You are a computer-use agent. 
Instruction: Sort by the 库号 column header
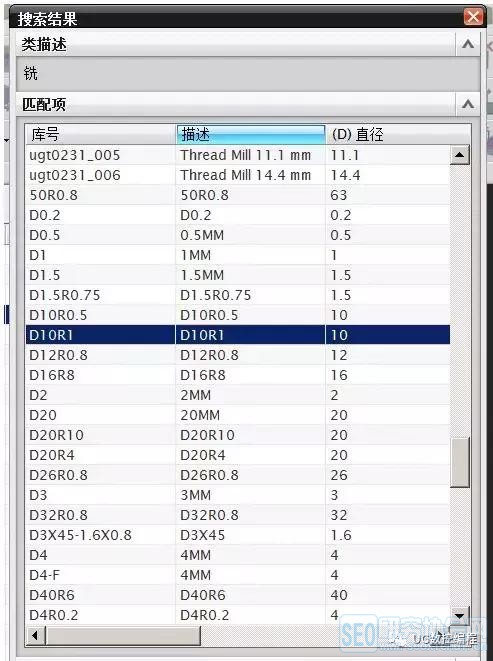[x=100, y=135]
